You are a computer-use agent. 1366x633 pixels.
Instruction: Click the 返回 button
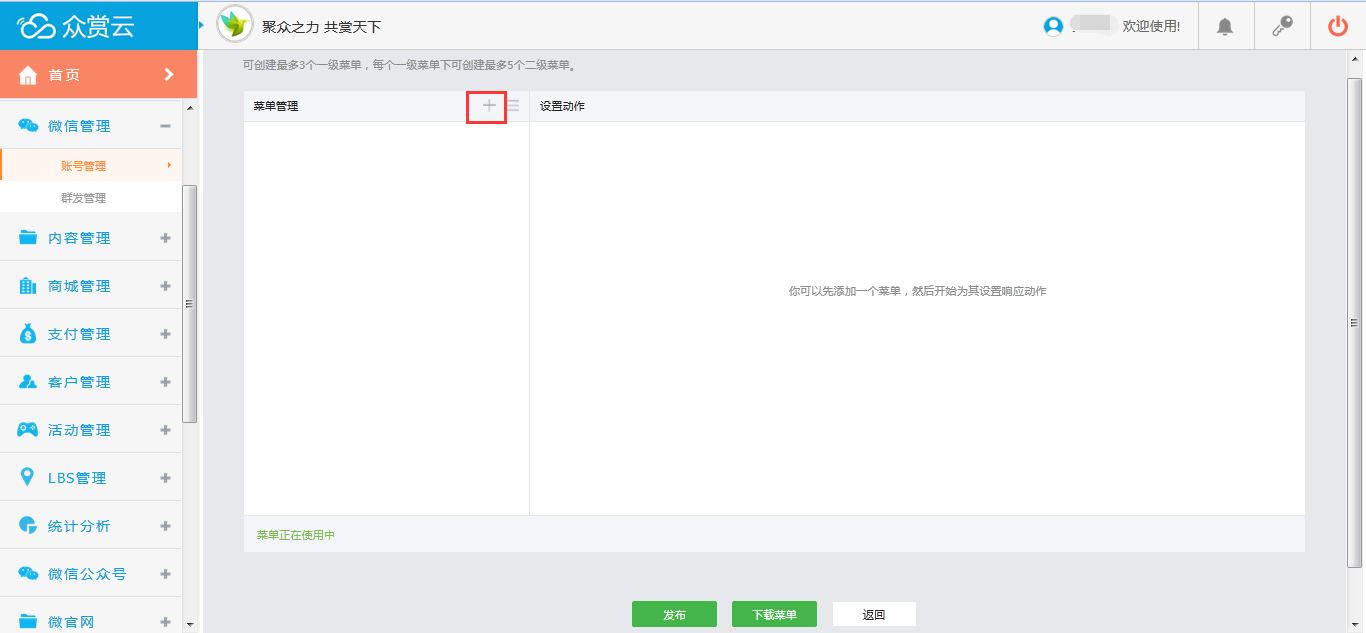[874, 614]
